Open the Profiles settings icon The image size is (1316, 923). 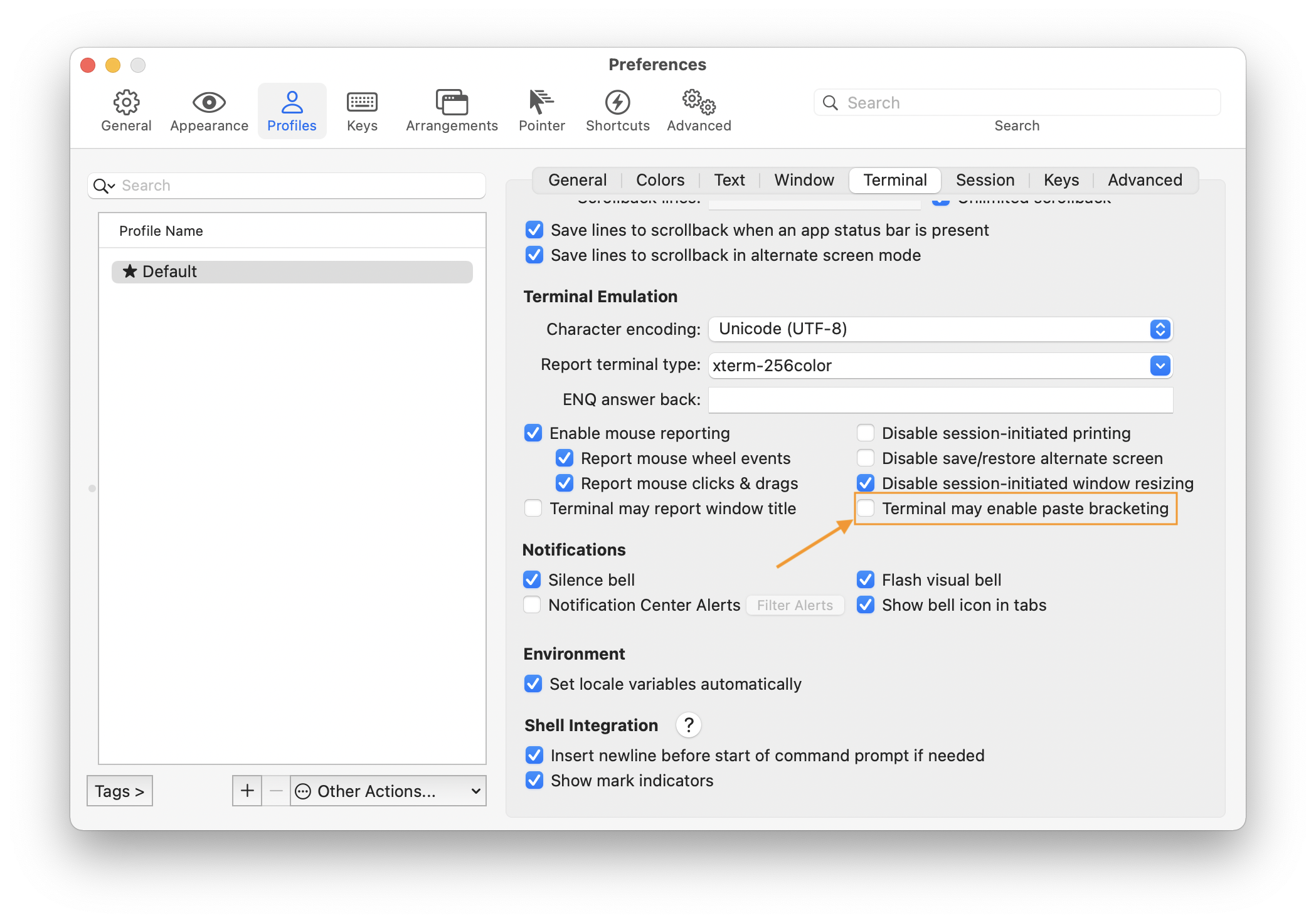pos(292,110)
